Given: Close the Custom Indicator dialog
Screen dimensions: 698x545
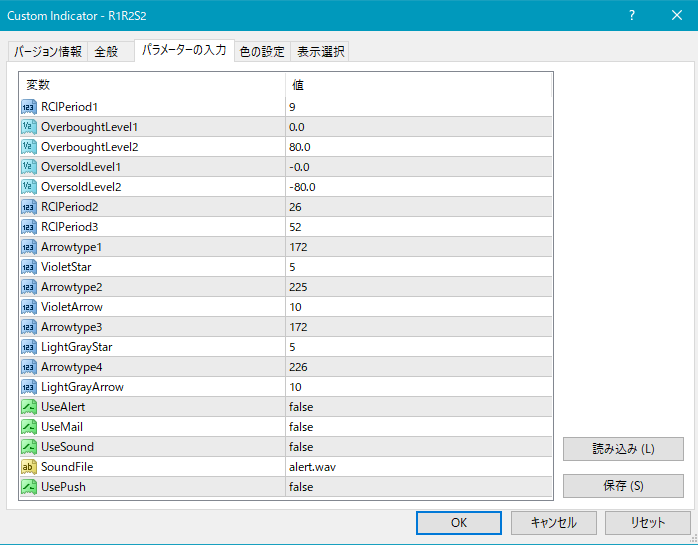Looking at the screenshot, I should point(677,16).
